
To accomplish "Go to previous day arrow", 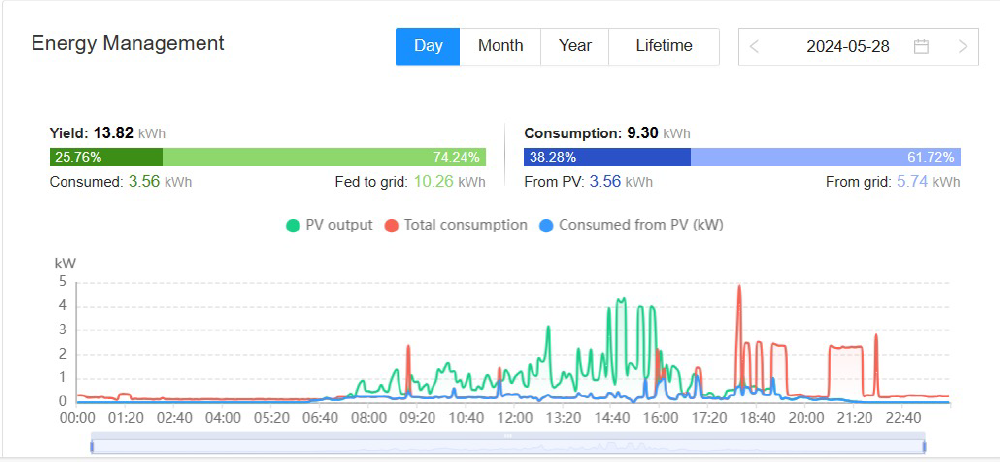I will pyautogui.click(x=755, y=46).
